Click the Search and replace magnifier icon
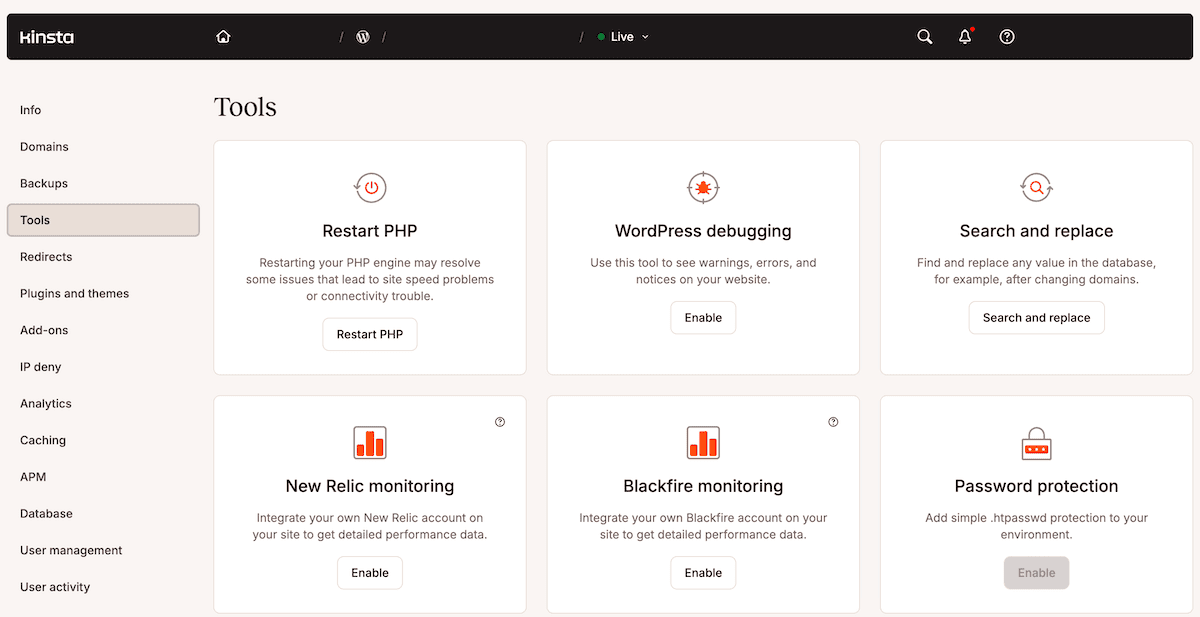This screenshot has width=1200, height=617. point(1036,187)
